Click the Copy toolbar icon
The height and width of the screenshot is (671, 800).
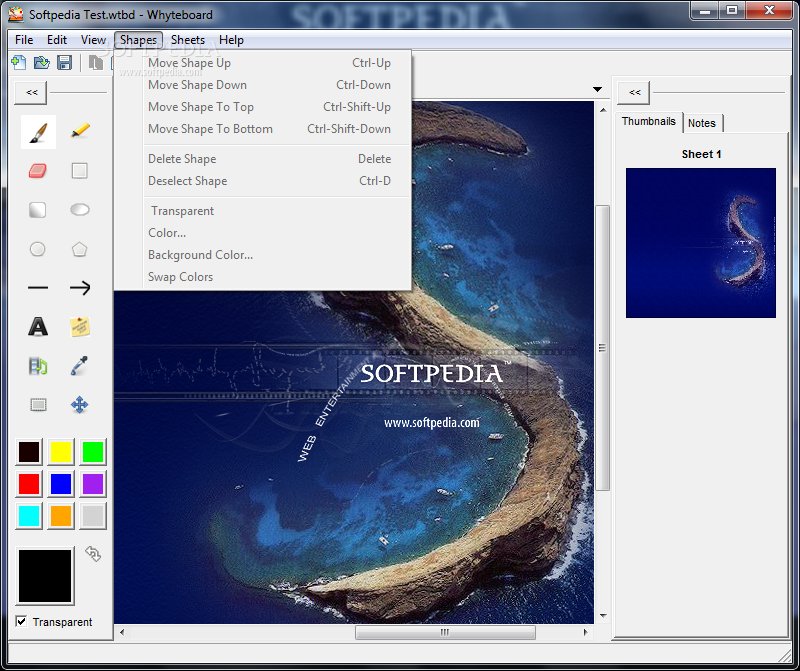click(x=96, y=63)
